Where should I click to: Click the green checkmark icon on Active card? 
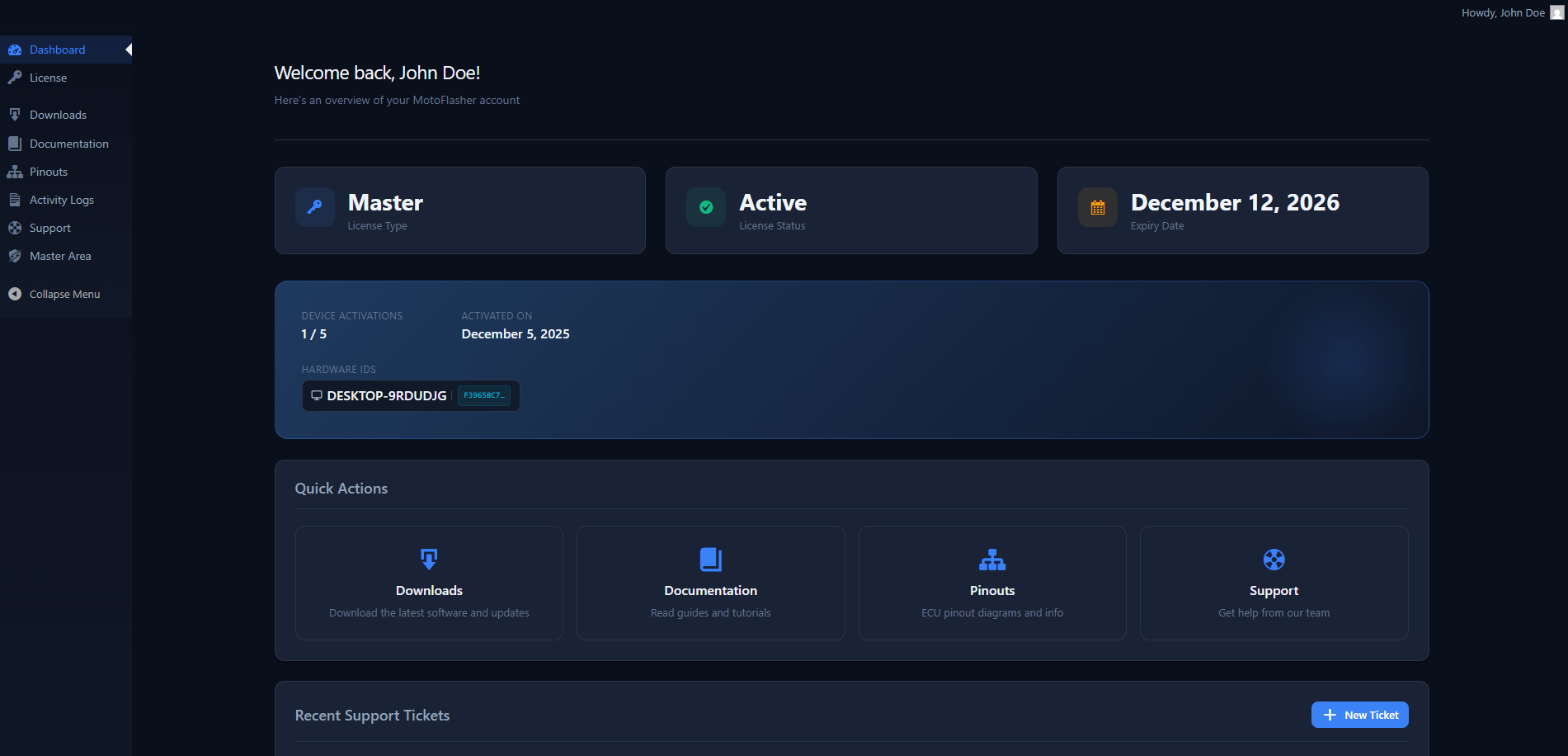[x=706, y=207]
